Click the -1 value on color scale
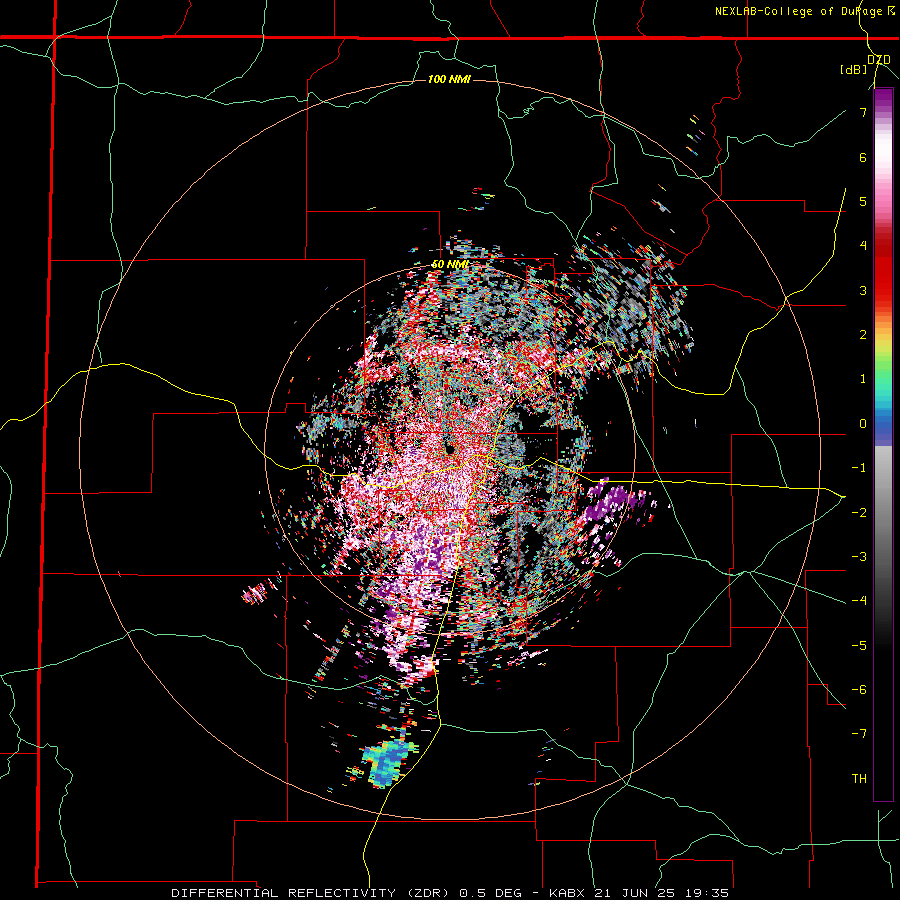The image size is (900, 900). (x=859, y=468)
